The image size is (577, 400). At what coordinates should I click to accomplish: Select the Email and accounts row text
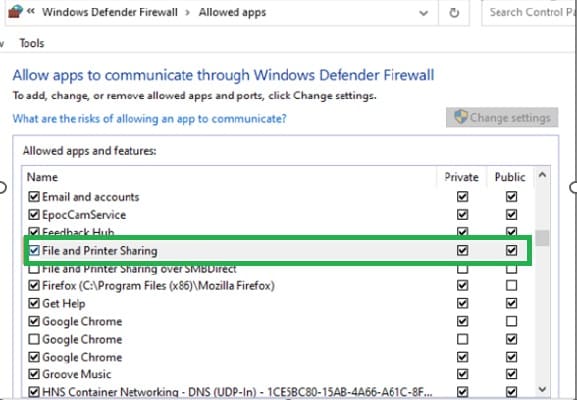tap(91, 197)
